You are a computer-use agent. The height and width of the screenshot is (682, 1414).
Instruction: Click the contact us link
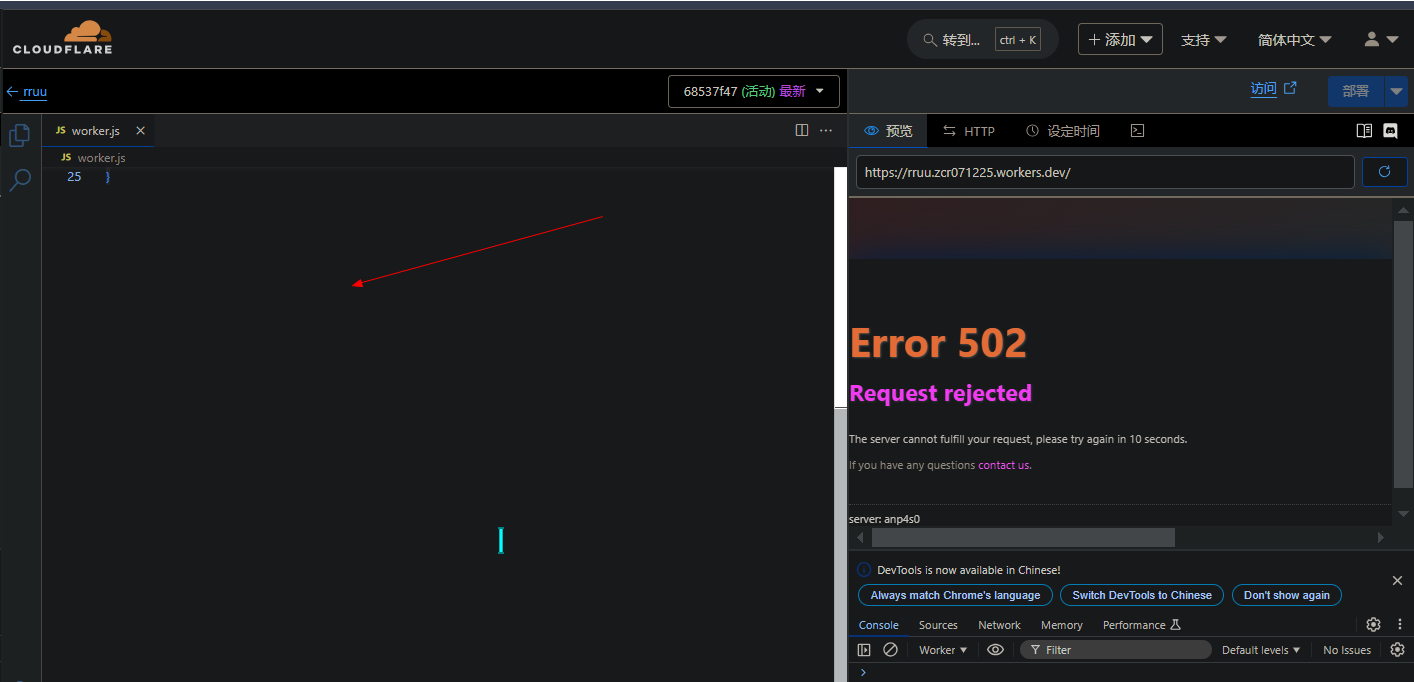click(1004, 465)
